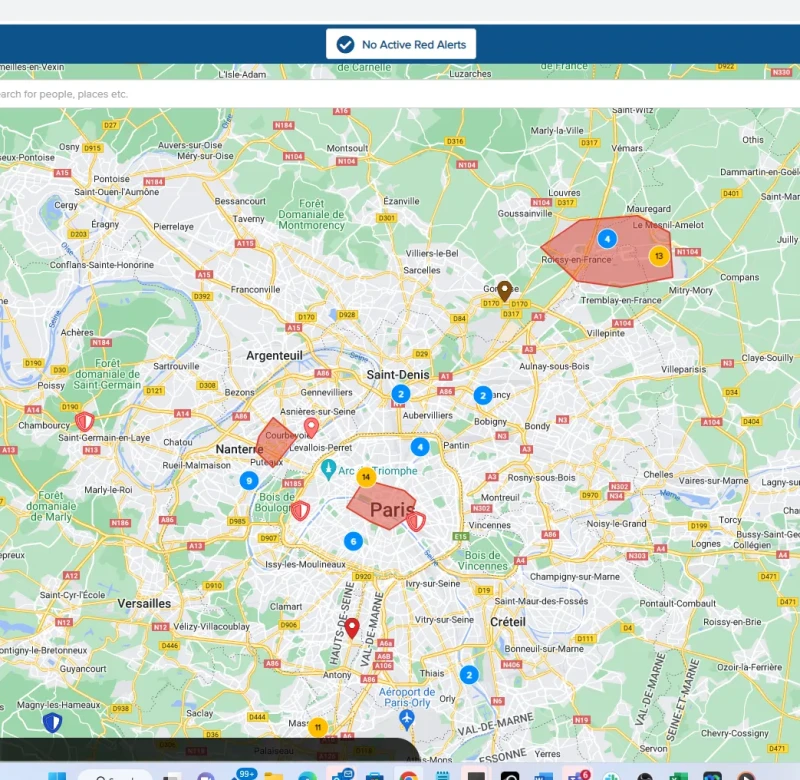Click the red shield marker near Saint-Germain-en-Laye
Viewport: 800px width, 780px height.
click(x=85, y=421)
